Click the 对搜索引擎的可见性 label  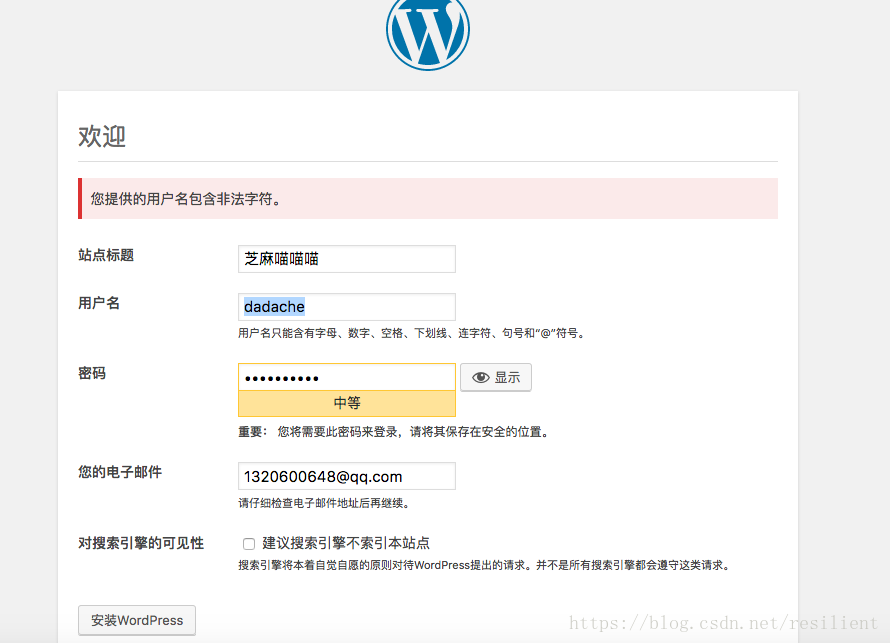[x=141, y=543]
